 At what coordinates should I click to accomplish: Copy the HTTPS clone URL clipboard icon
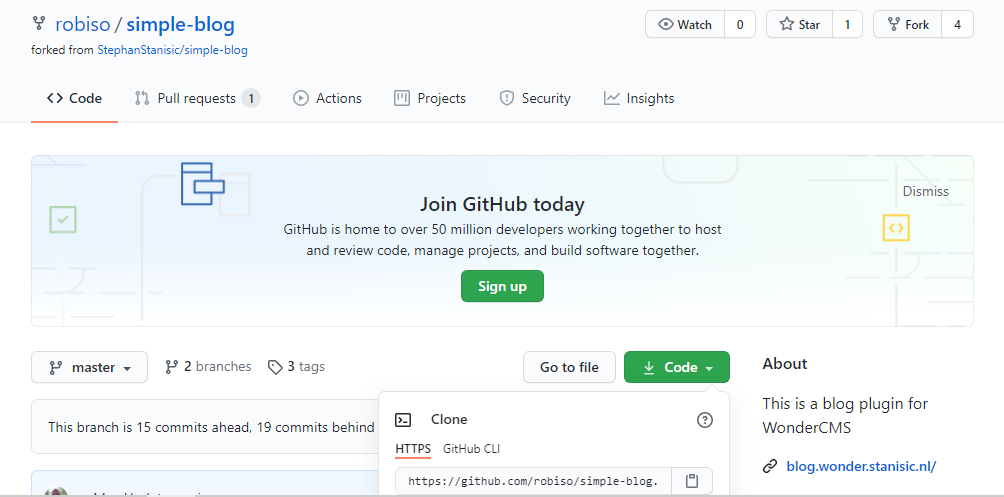[692, 481]
